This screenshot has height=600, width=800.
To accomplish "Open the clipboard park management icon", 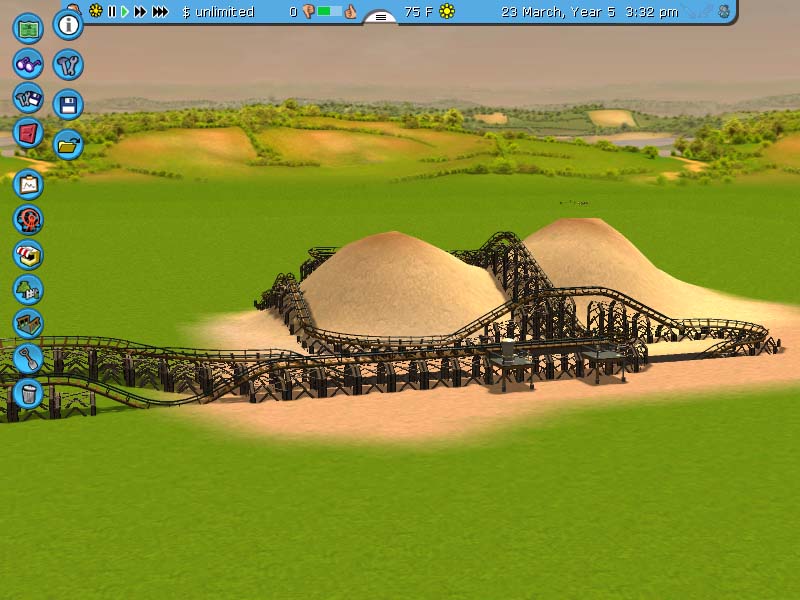I will point(28,185).
